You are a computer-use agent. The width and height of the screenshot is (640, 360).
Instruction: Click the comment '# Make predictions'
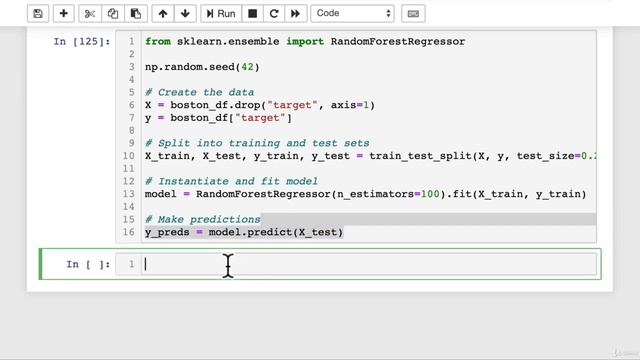[x=203, y=220]
